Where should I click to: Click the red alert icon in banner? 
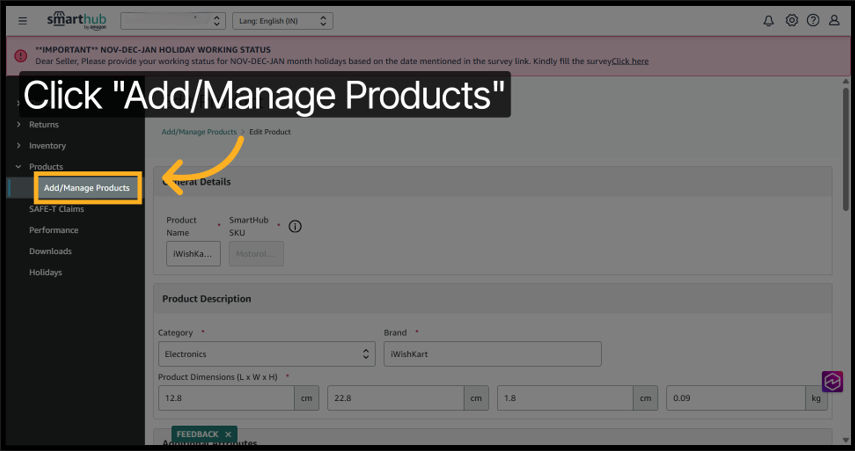coord(21,55)
